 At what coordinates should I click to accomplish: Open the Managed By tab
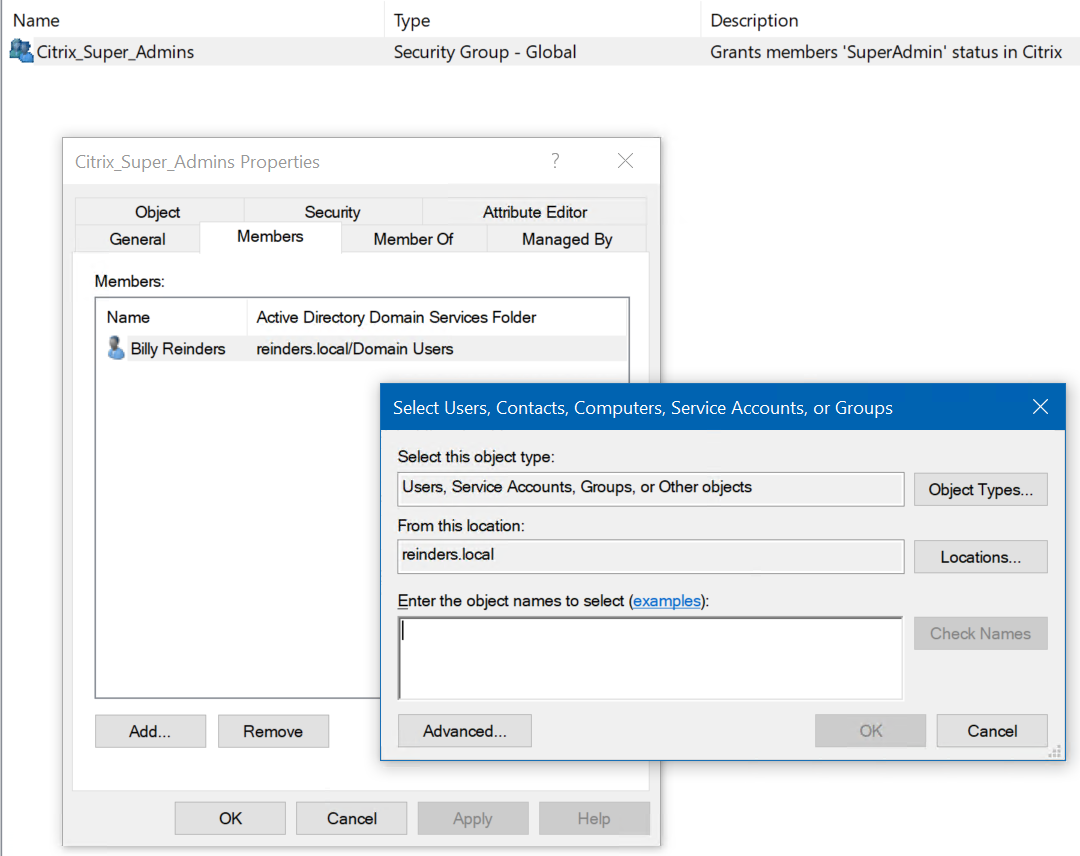(x=567, y=239)
